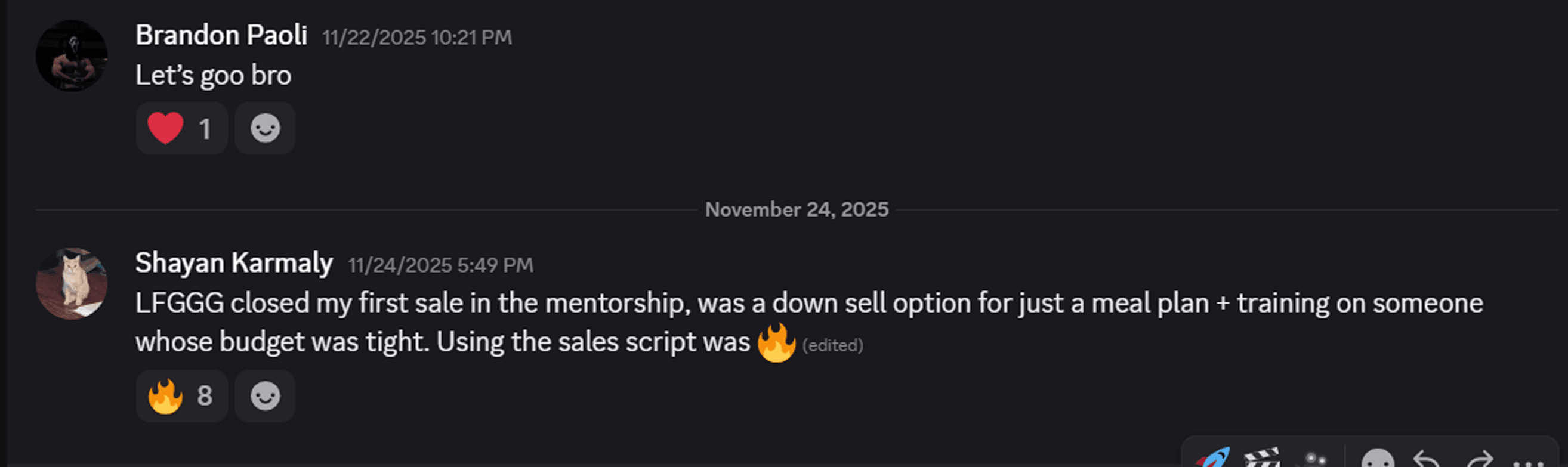Toggle the heart reaction on Brandon's message
The width and height of the screenshot is (1568, 467).
(181, 128)
